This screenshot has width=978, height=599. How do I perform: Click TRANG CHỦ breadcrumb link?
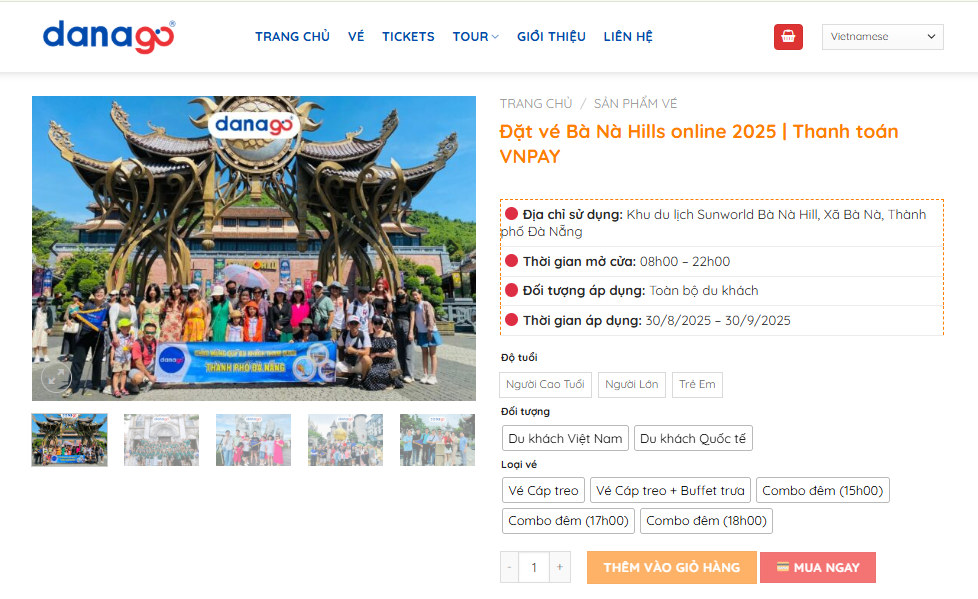(536, 104)
